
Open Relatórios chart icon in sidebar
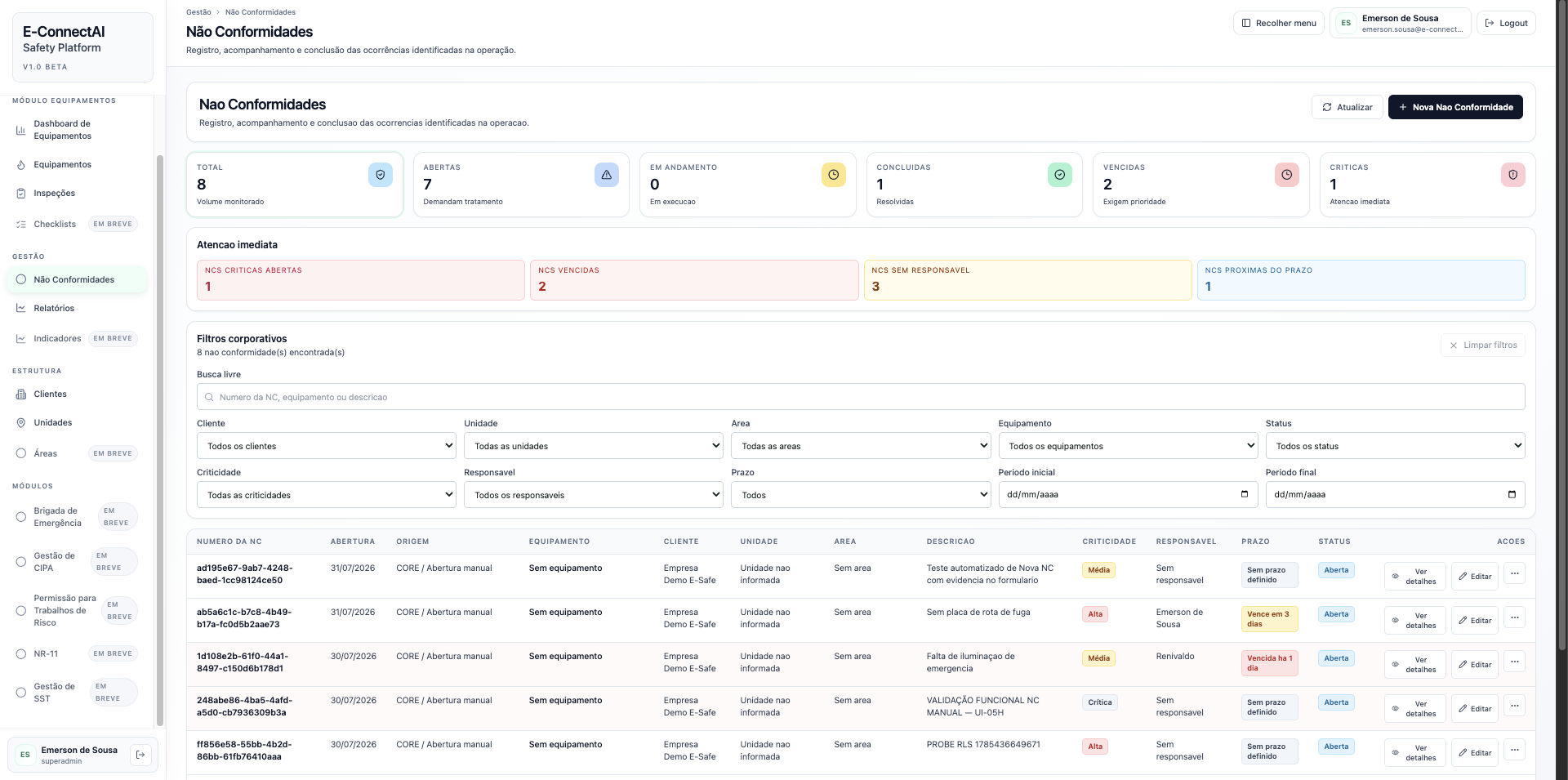[x=21, y=308]
